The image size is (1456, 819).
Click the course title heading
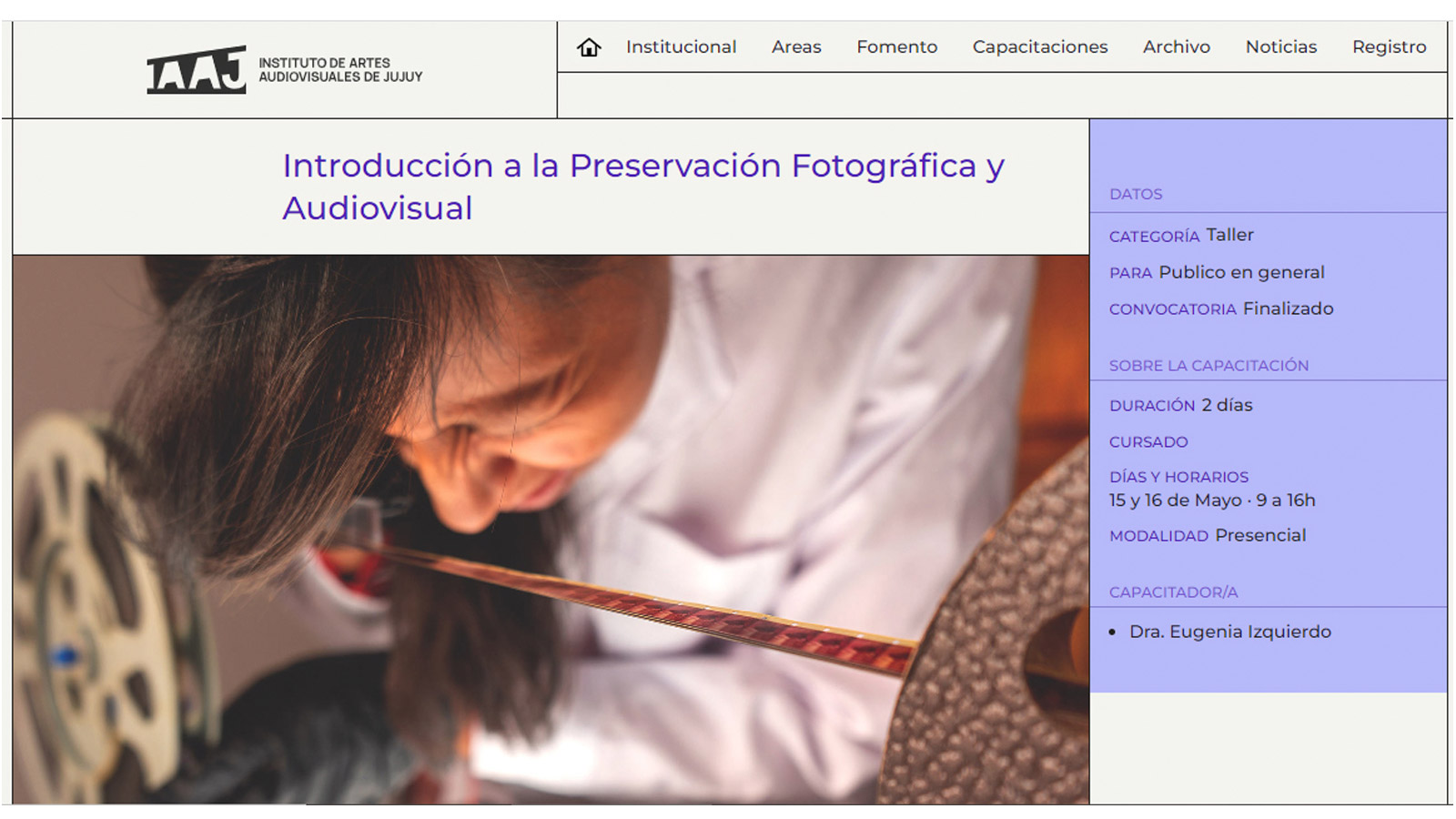643,187
